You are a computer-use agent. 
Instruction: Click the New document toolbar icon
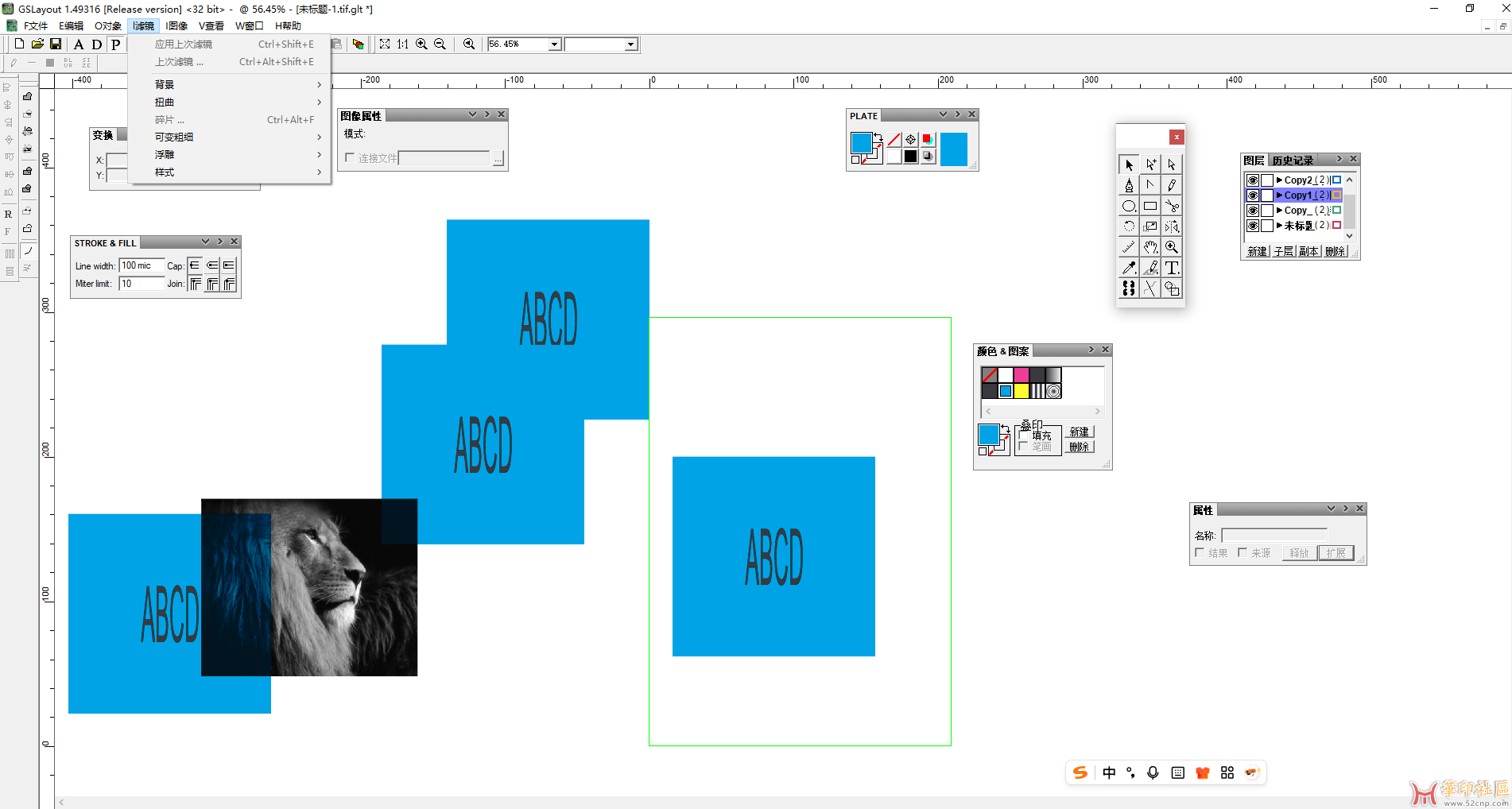coord(19,44)
